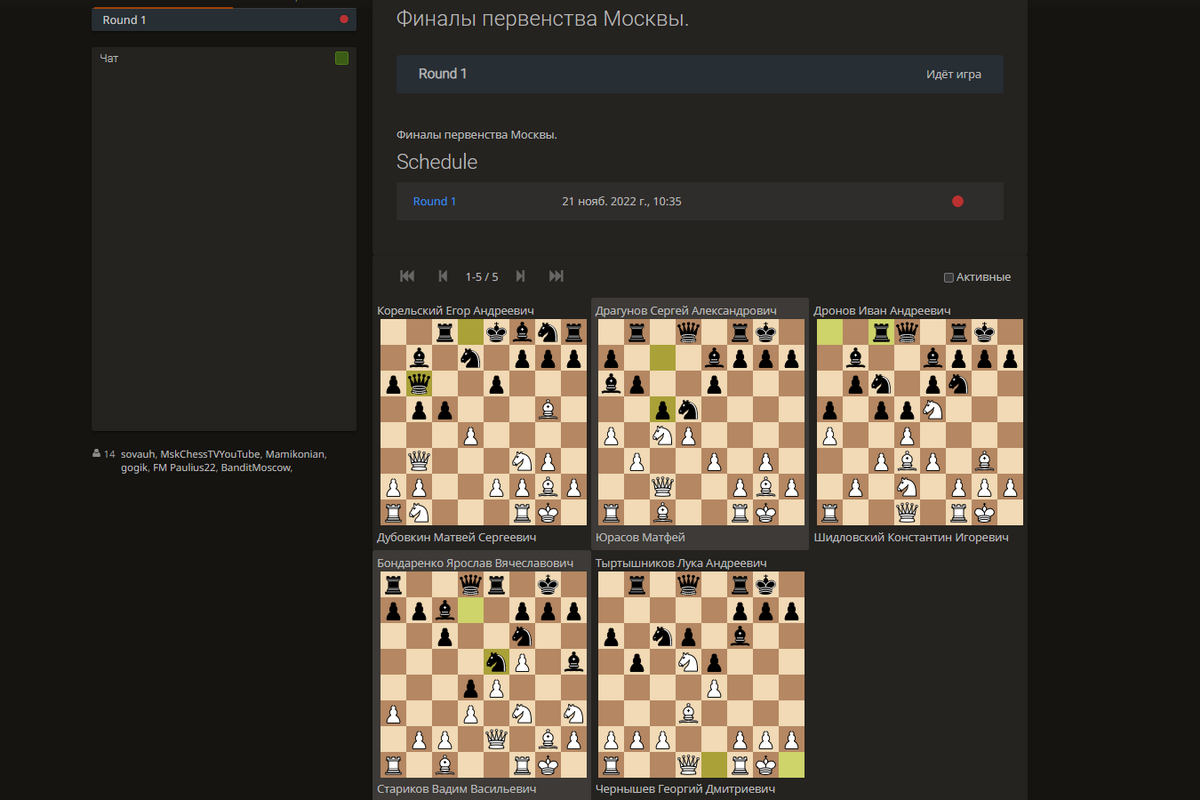Open Тыртышников vs Чернышев game board
The height and width of the screenshot is (800, 1200).
pos(701,675)
